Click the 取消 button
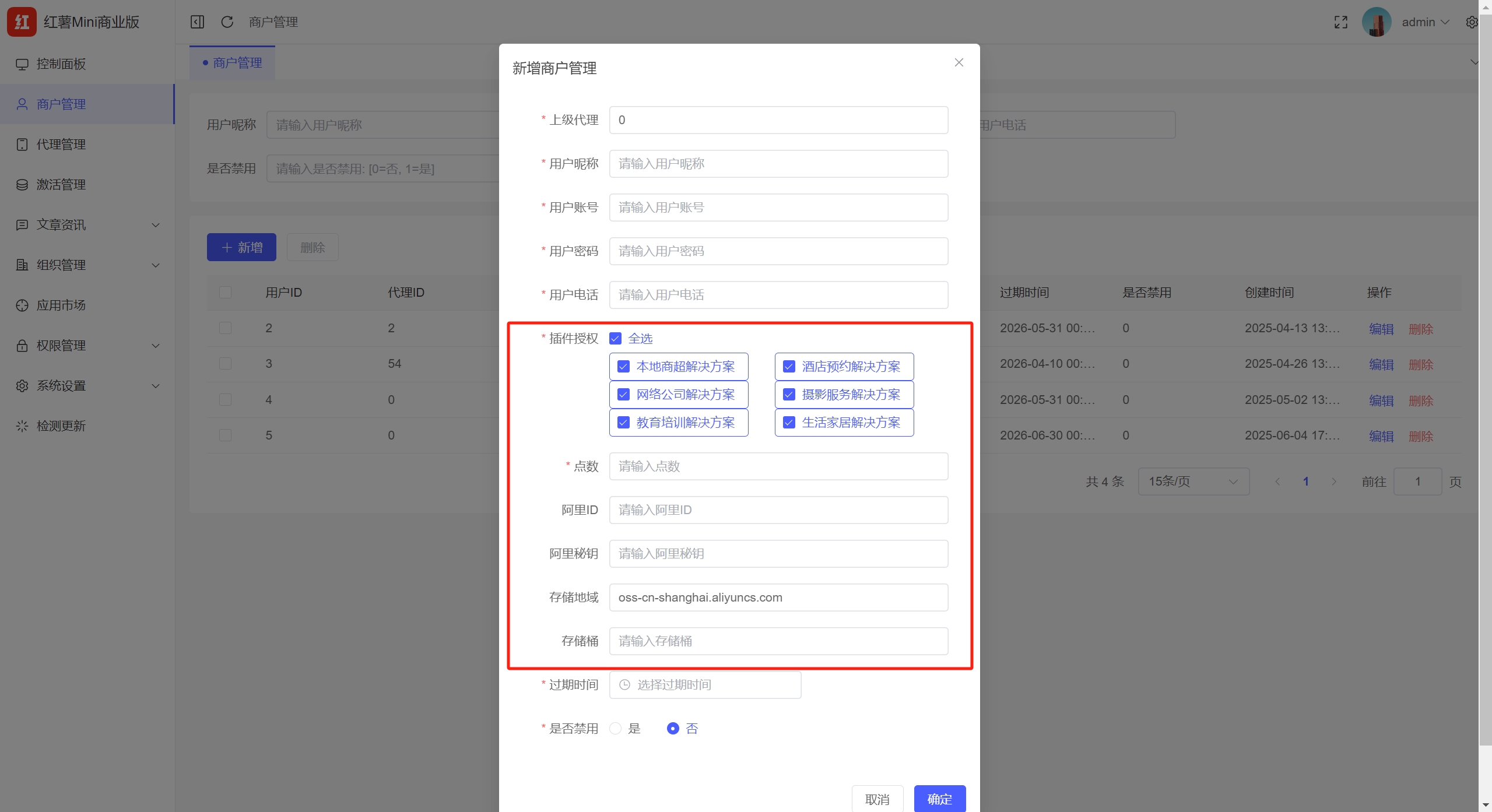Image resolution: width=1492 pixels, height=812 pixels. coord(877,799)
